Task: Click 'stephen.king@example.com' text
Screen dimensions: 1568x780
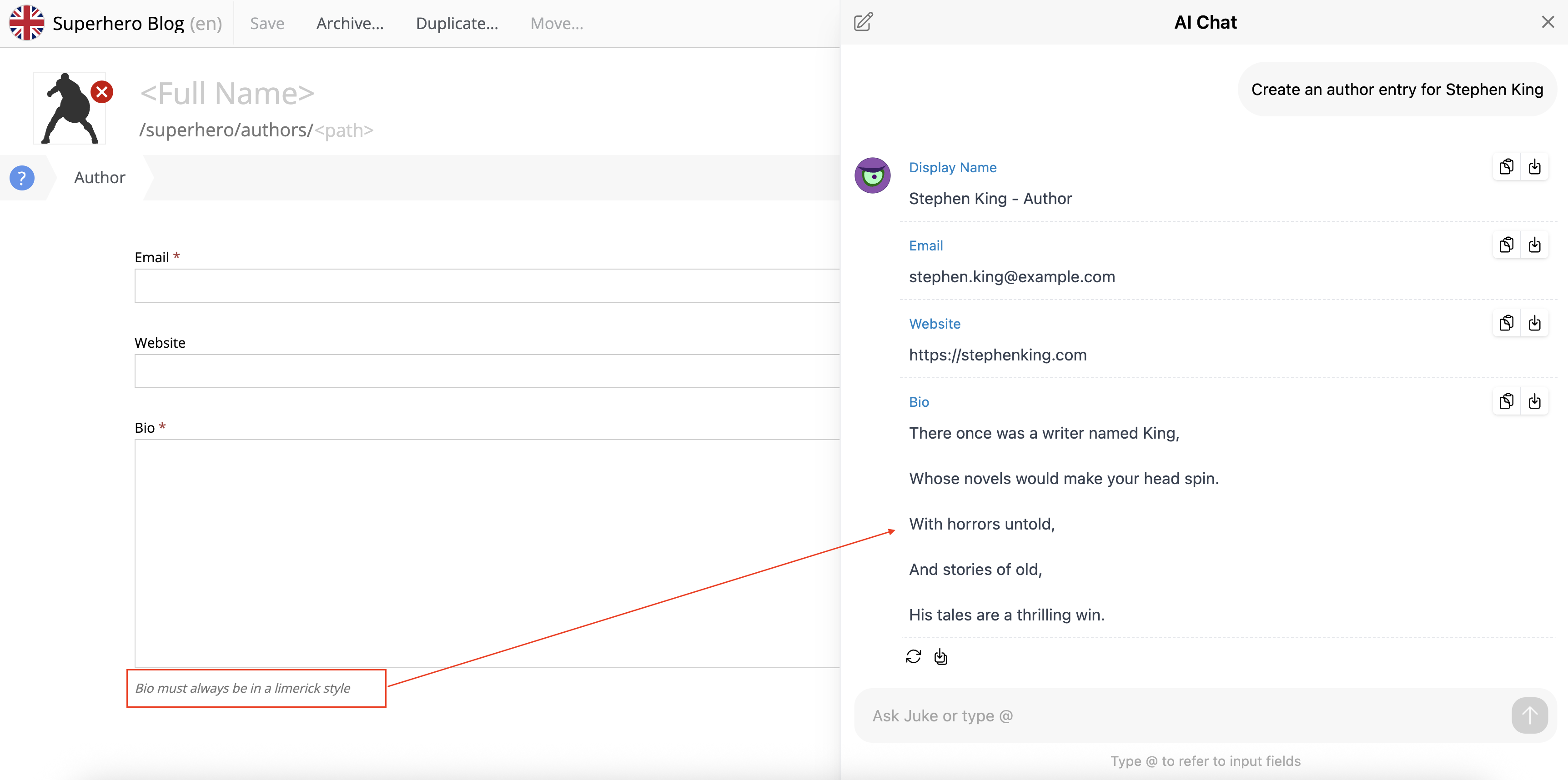Action: point(1012,277)
